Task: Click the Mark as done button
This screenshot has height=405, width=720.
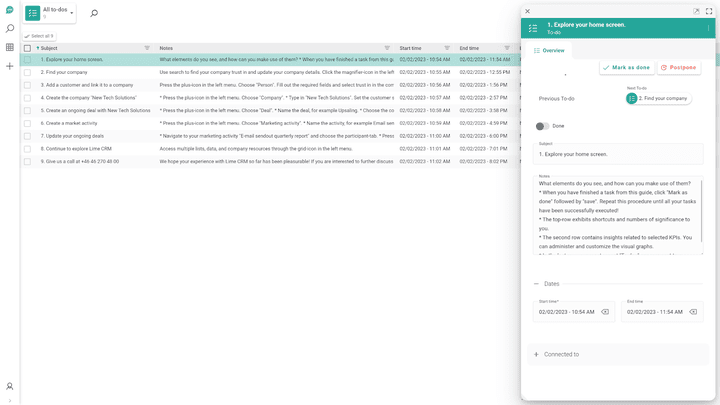Action: 626,67
